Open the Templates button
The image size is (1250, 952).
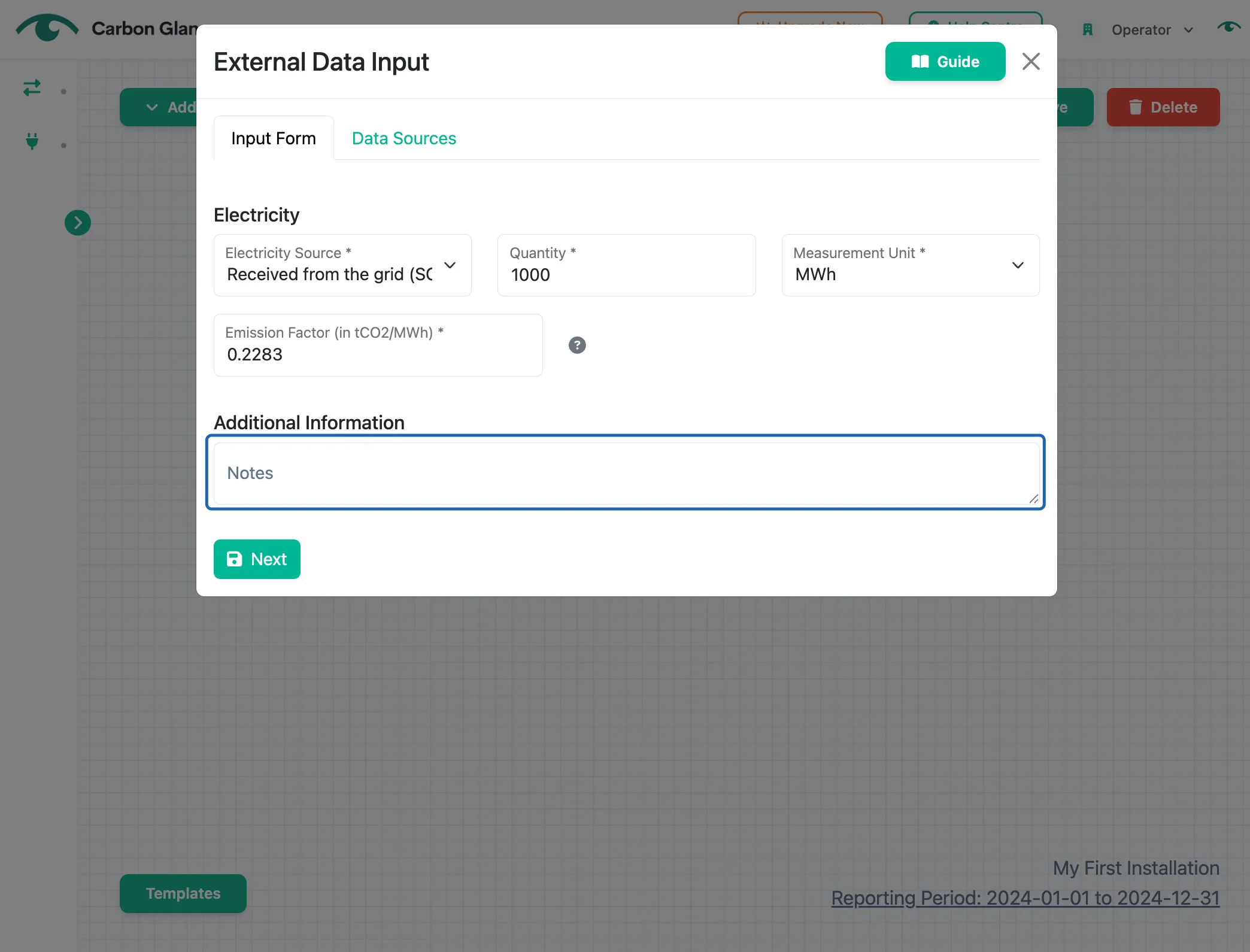point(183,893)
